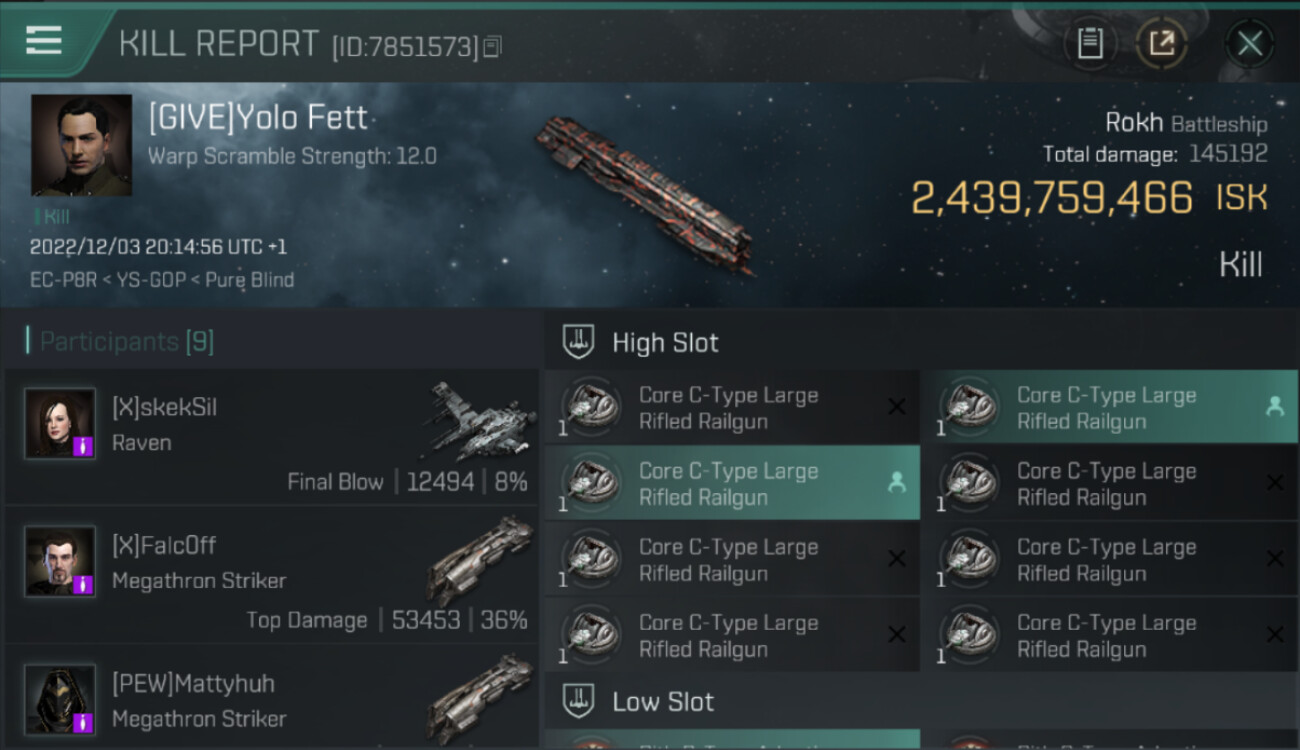The height and width of the screenshot is (750, 1300).
Task: Select FalcOff's pilot portrait
Action: 60,561
